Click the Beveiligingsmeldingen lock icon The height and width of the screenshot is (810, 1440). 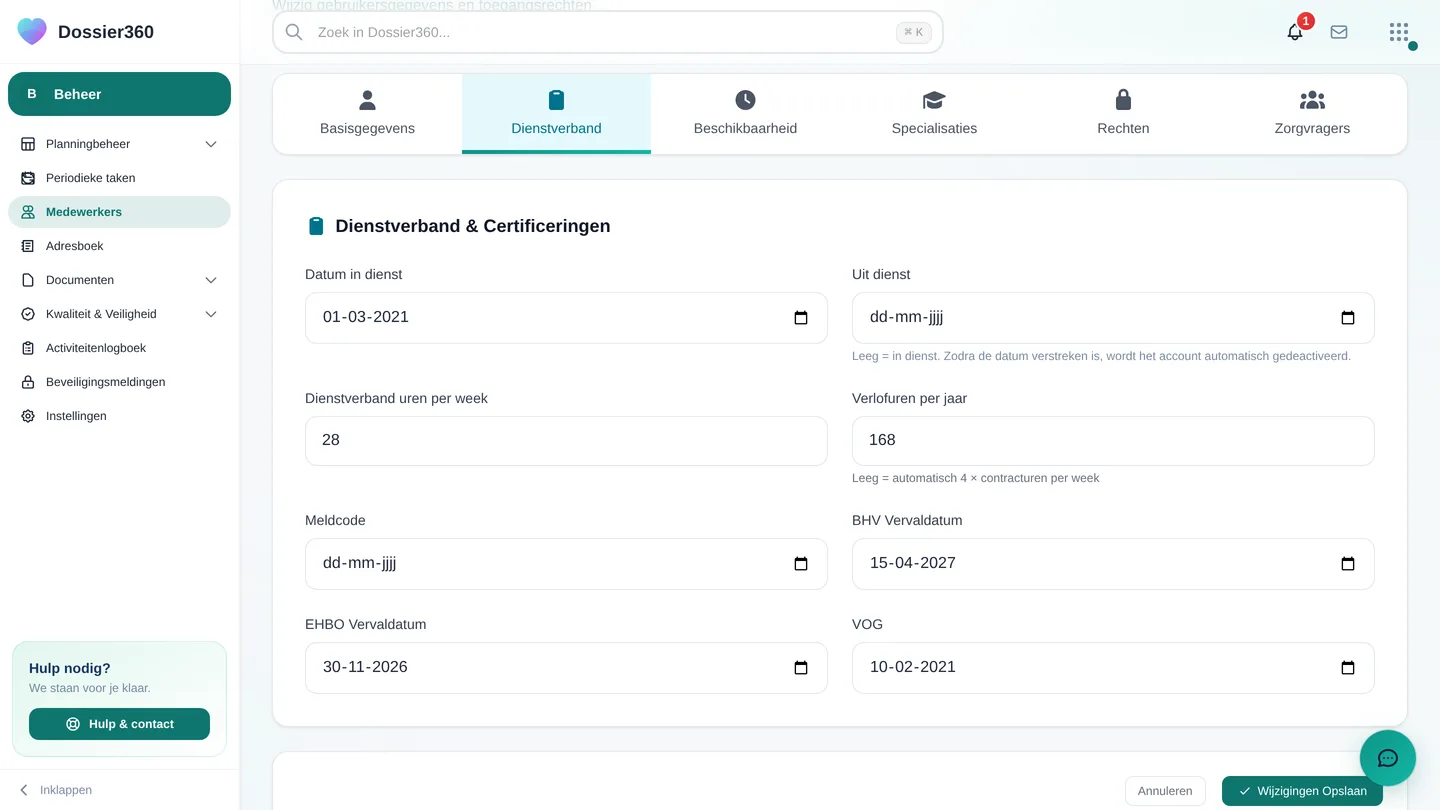28,382
